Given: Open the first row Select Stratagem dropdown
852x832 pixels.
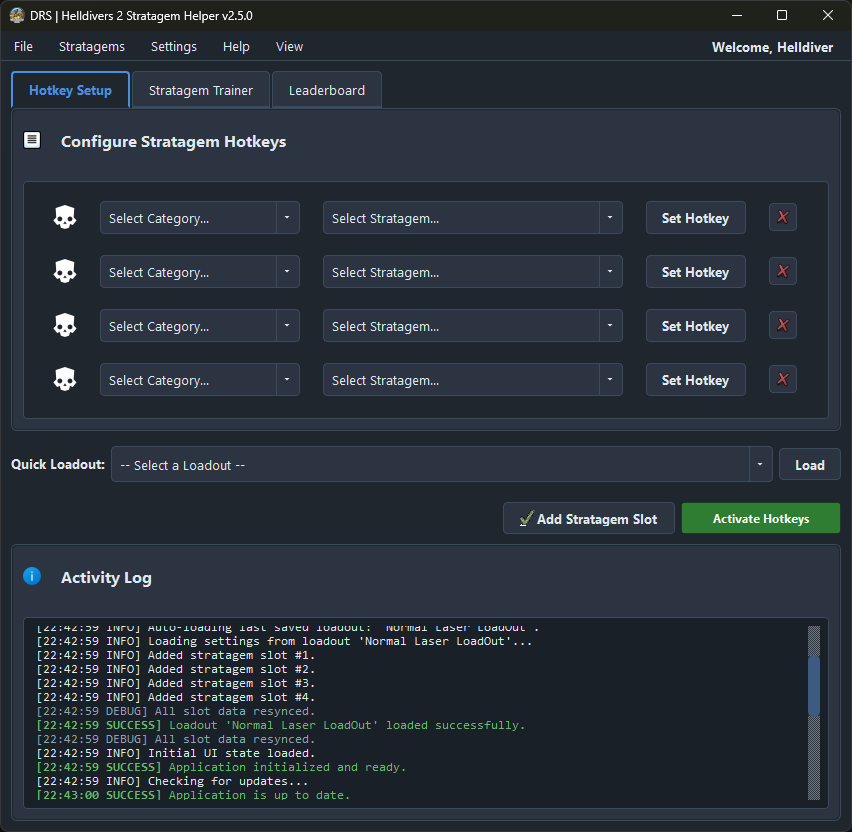Looking at the screenshot, I should click(x=472, y=218).
